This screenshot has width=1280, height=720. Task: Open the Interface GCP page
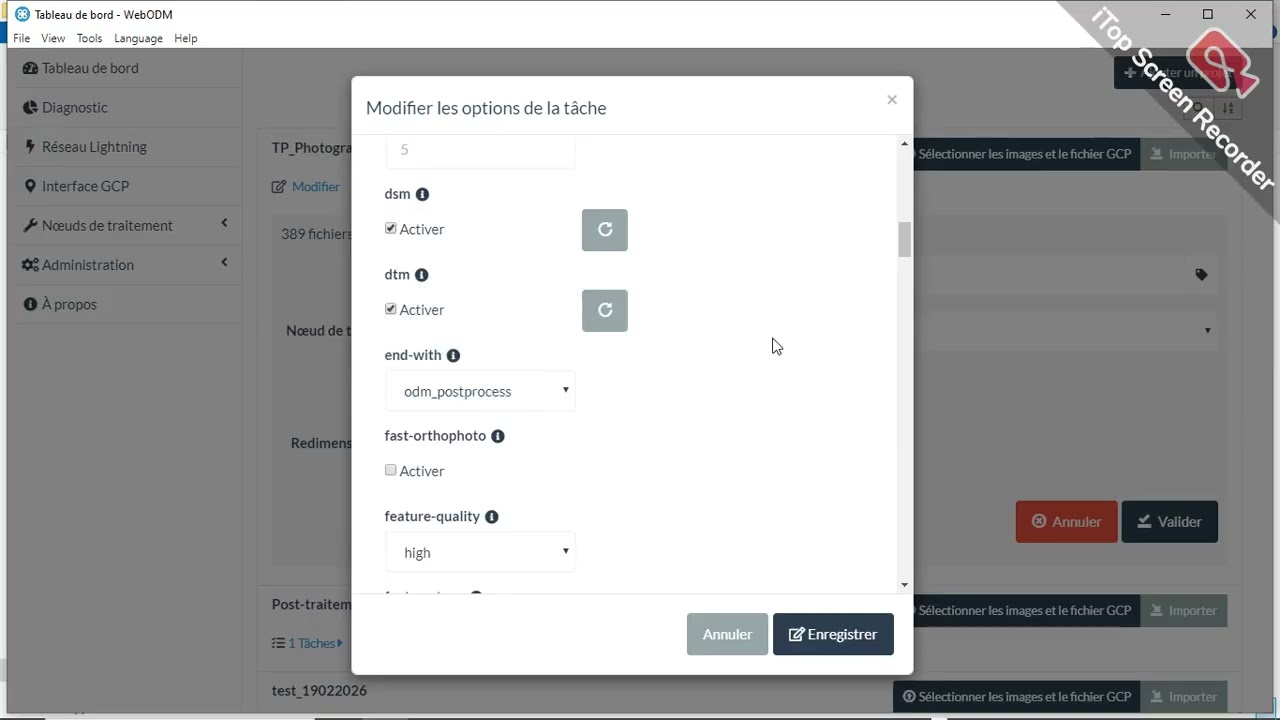85,186
